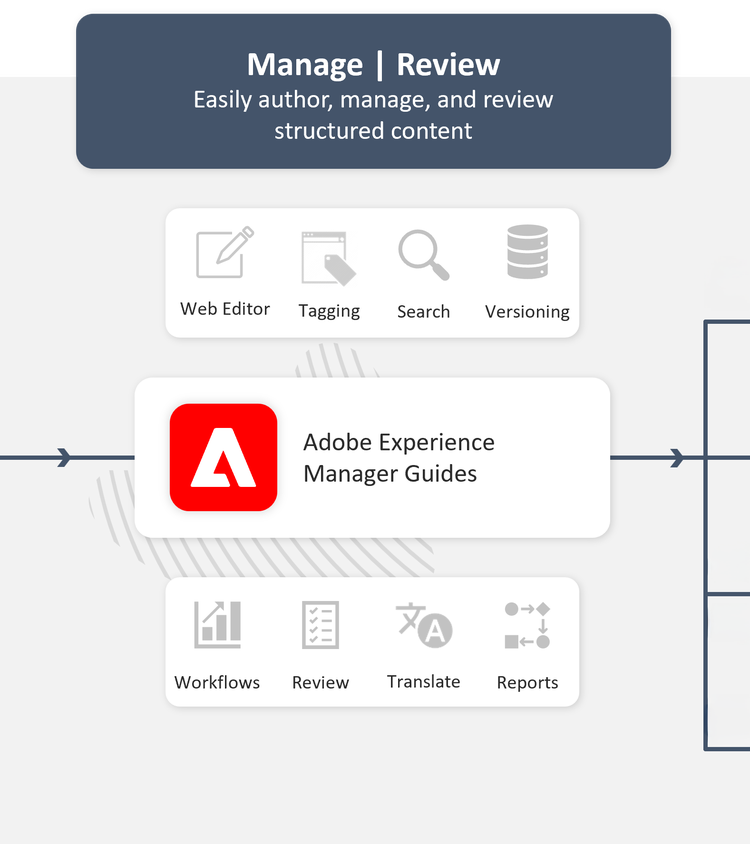Click 'Adobe Experience Manager Guides' text
This screenshot has width=750, height=844.
coord(399,458)
